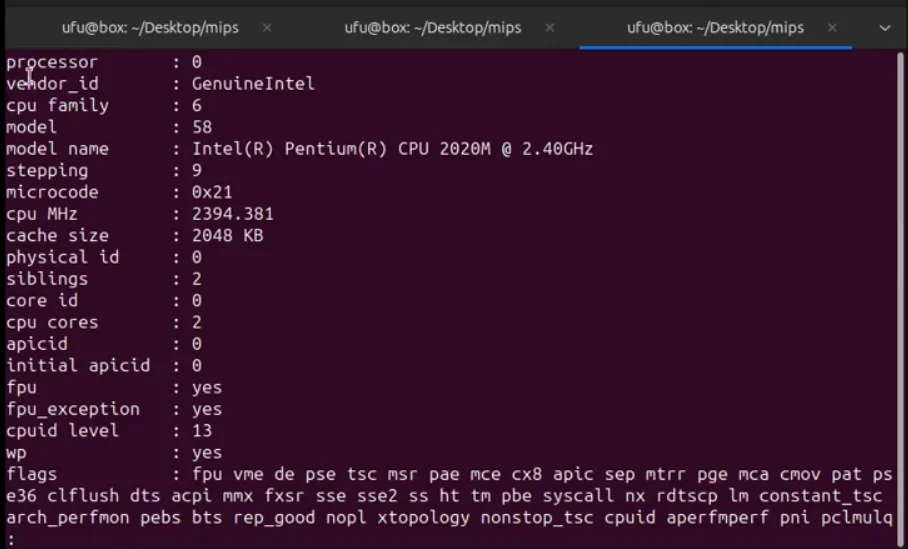The width and height of the screenshot is (908, 549).
Task: Click the 'model name' label
Action: click(57, 149)
